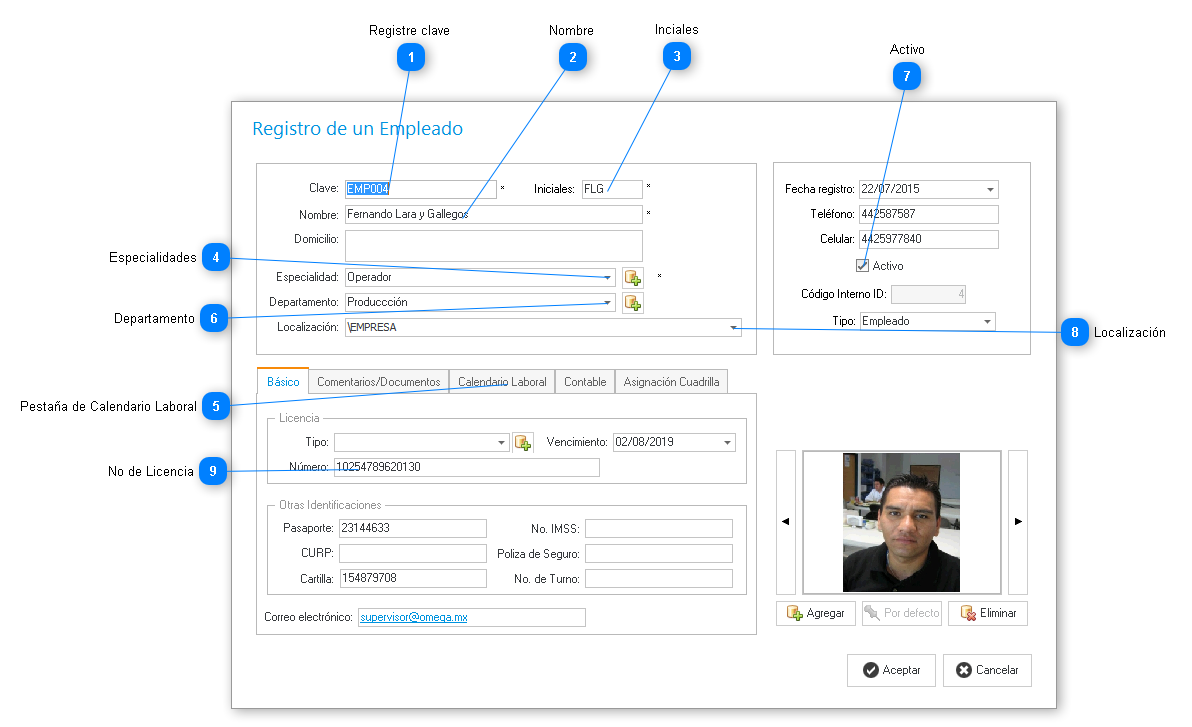Open the Comentarios/Documentos tab

click(x=378, y=382)
